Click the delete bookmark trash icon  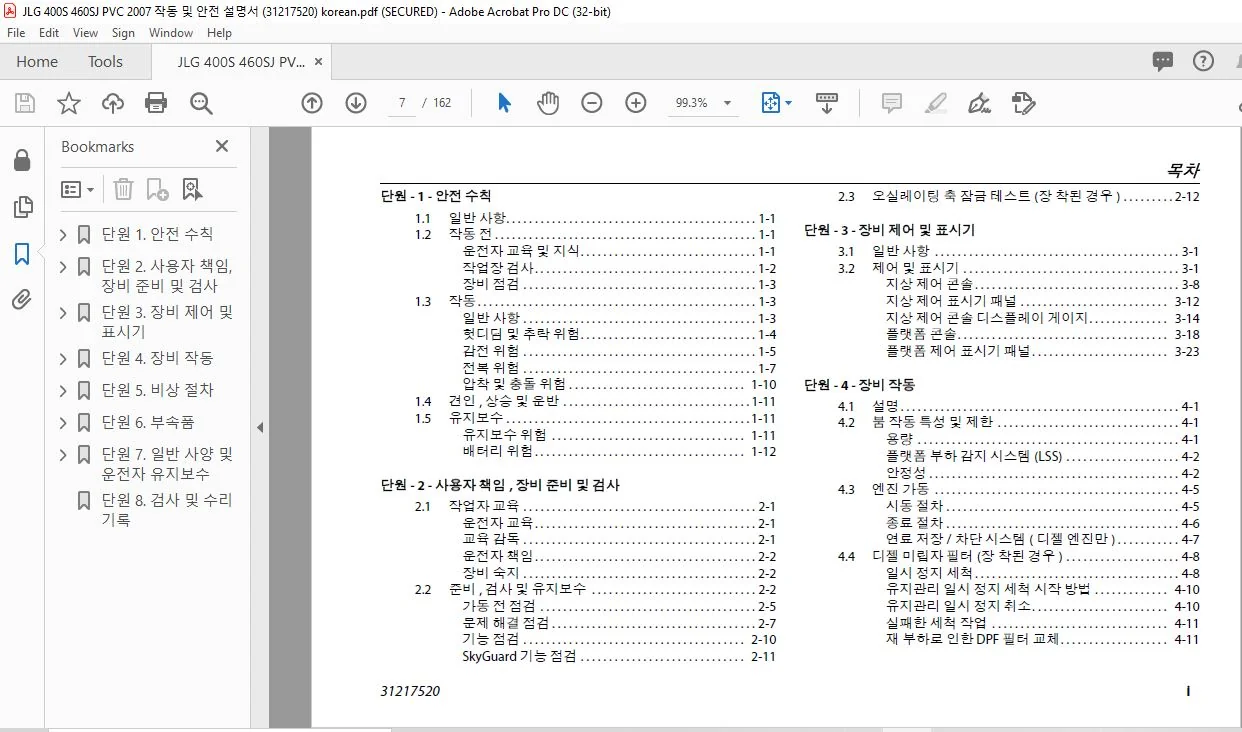pyautogui.click(x=123, y=189)
